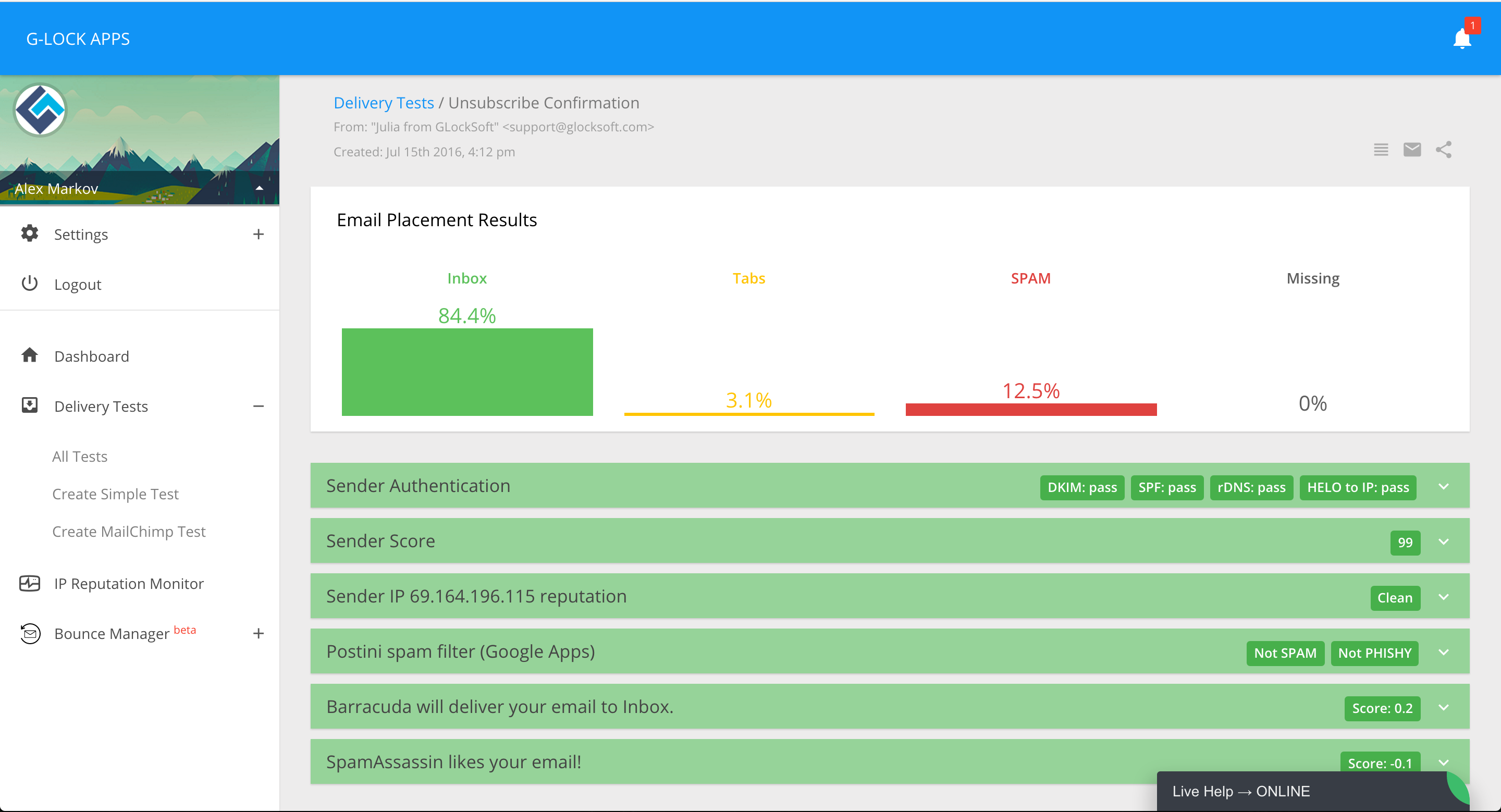Viewport: 1501px width, 812px height.
Task: Click the Settings gear icon
Action: coord(30,233)
